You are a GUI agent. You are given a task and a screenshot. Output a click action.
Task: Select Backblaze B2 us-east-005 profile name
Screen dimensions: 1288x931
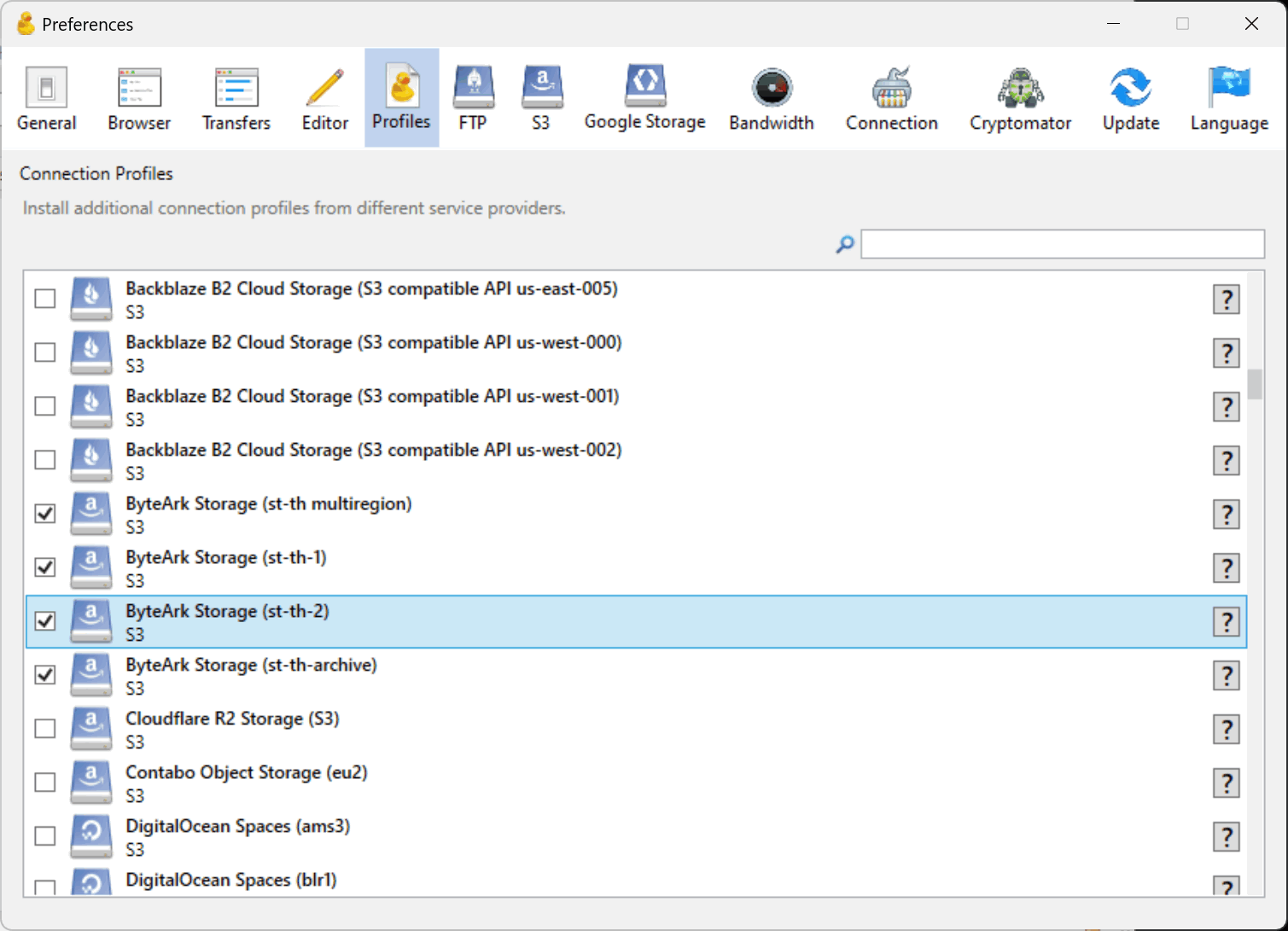click(371, 288)
